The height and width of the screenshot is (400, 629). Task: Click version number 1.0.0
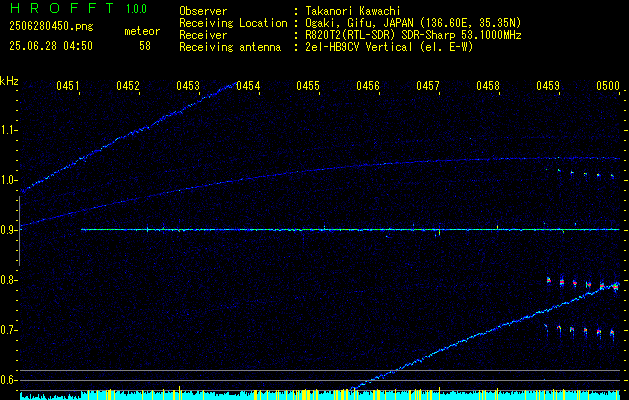pos(136,9)
